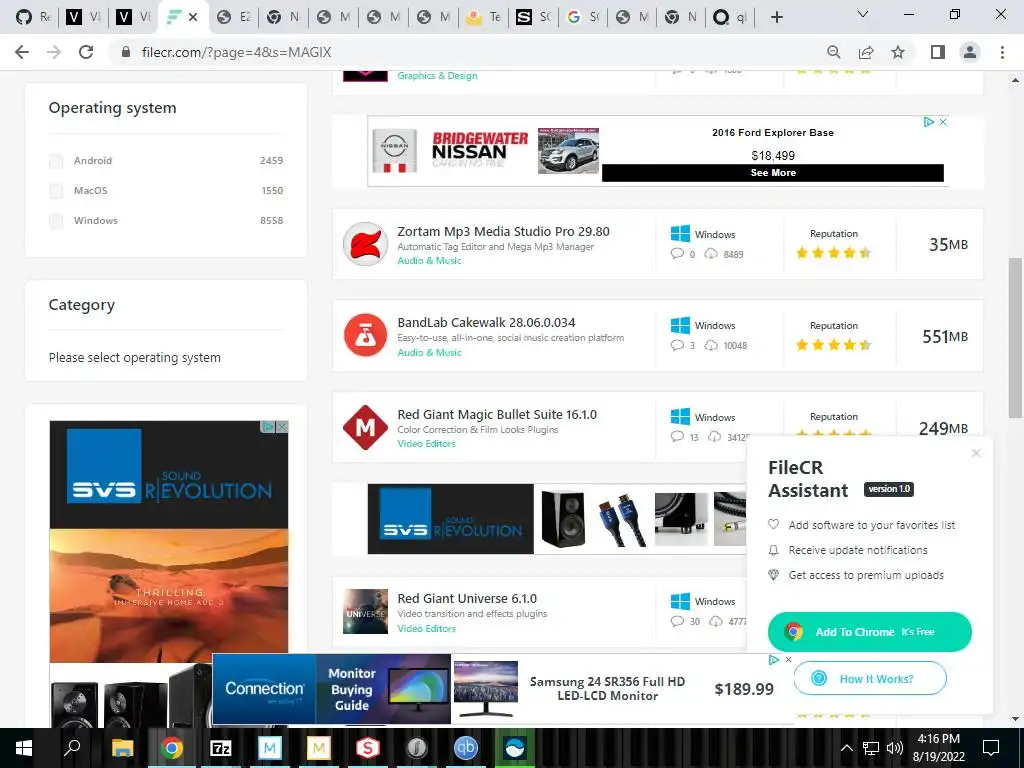This screenshot has width=1024, height=768.
Task: Check the MacOS operating system filter
Action: click(56, 191)
